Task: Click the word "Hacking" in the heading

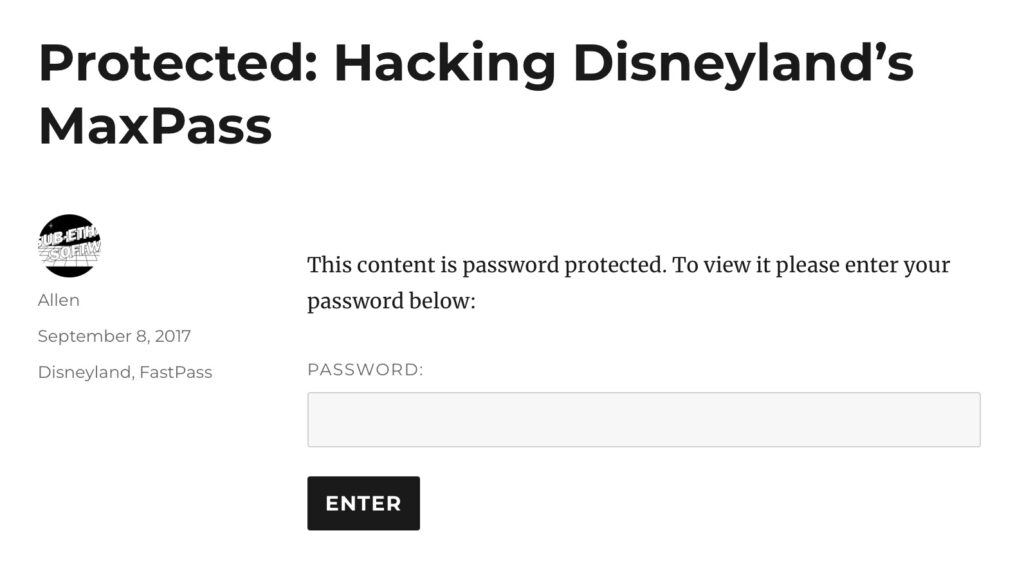Action: [x=444, y=64]
